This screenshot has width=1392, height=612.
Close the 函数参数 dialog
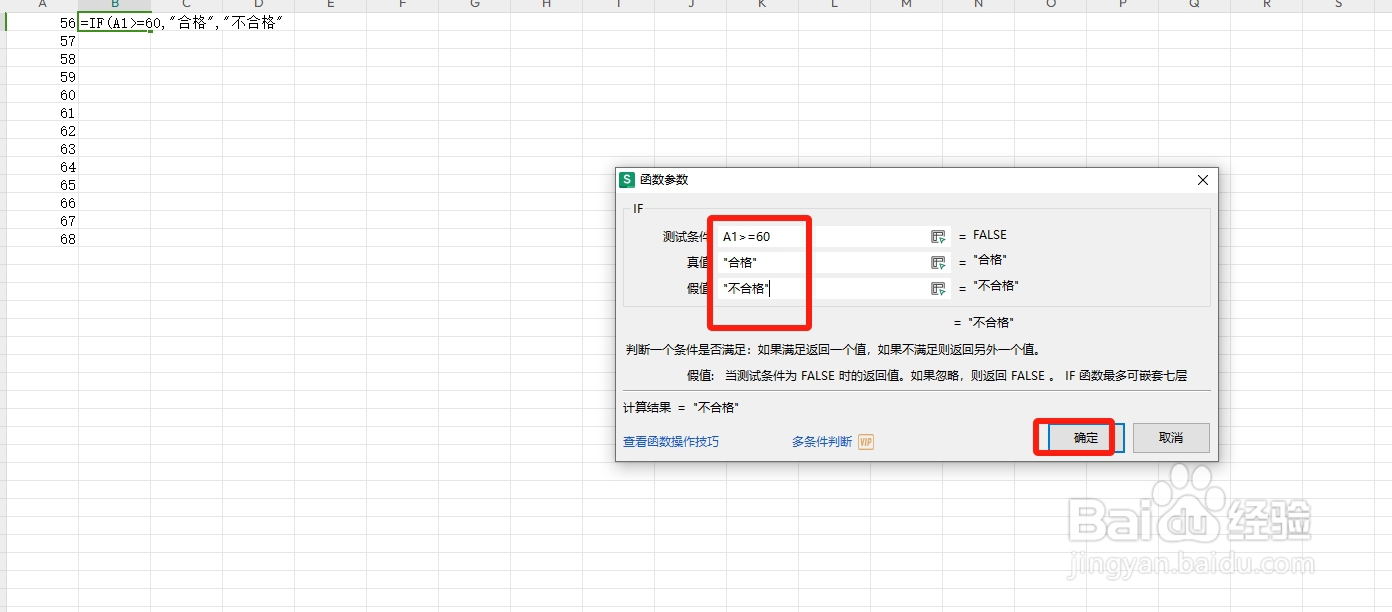(1203, 180)
